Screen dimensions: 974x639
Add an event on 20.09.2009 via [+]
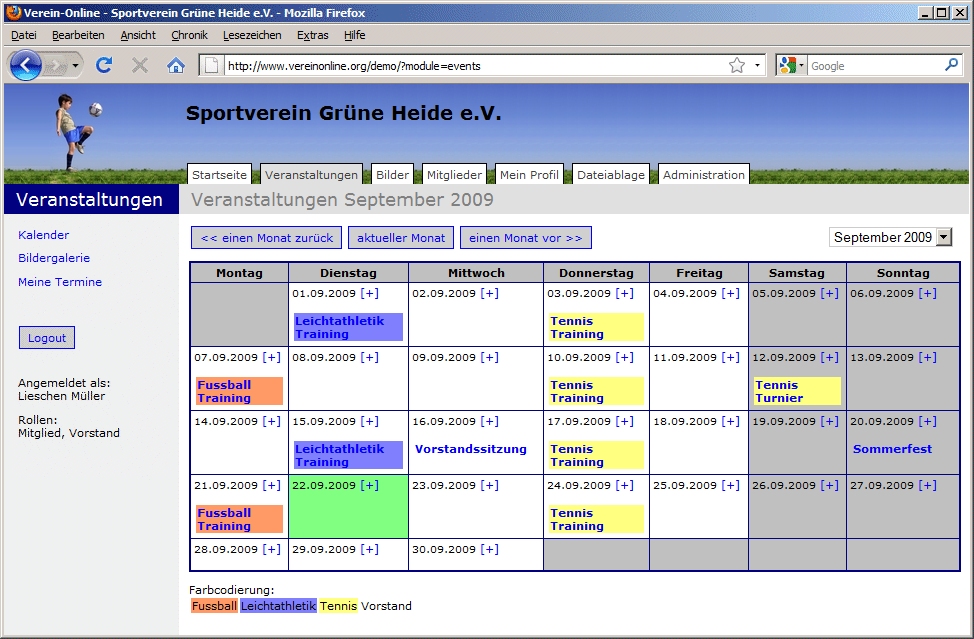[x=927, y=421]
